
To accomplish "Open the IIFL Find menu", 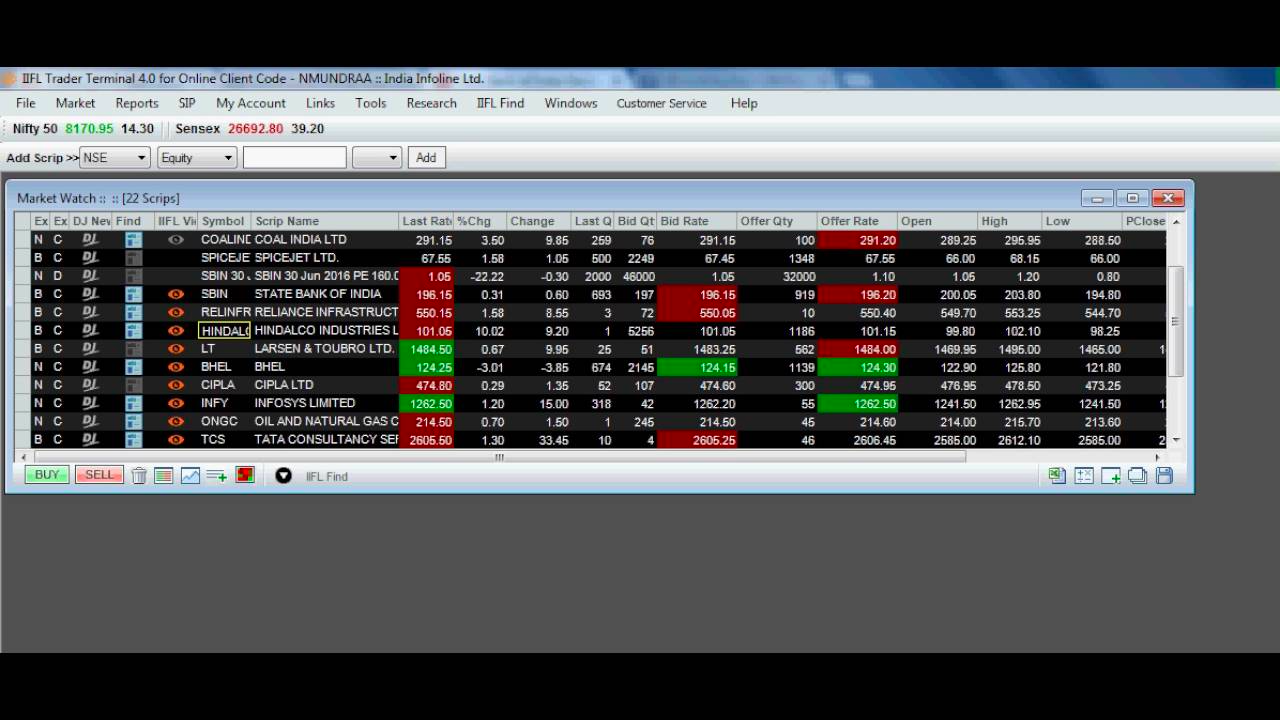I will click(x=500, y=103).
